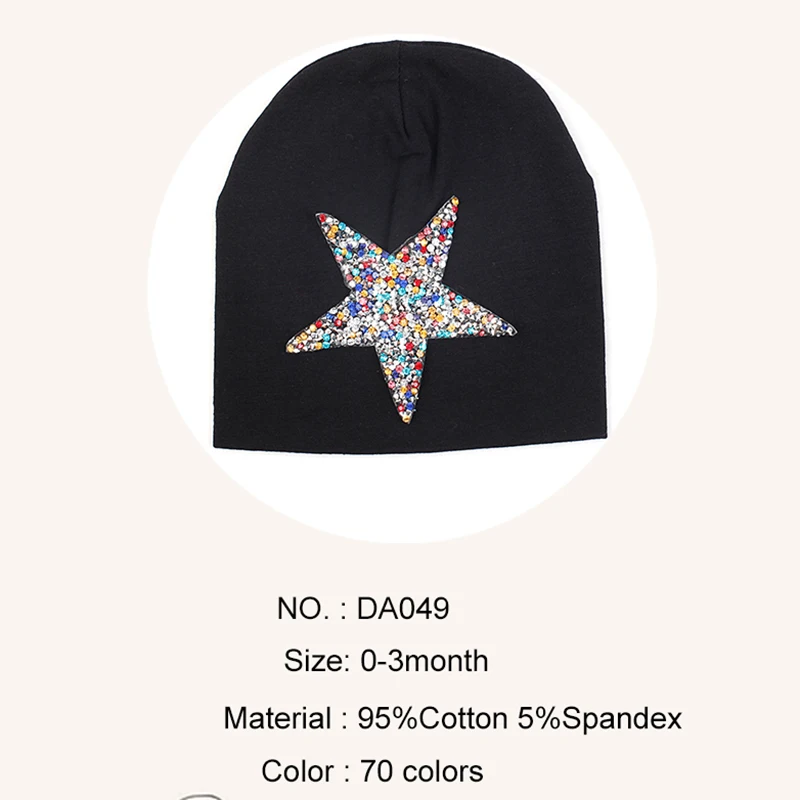The height and width of the screenshot is (800, 800).
Task: Click the right point of the star
Action: [508, 330]
